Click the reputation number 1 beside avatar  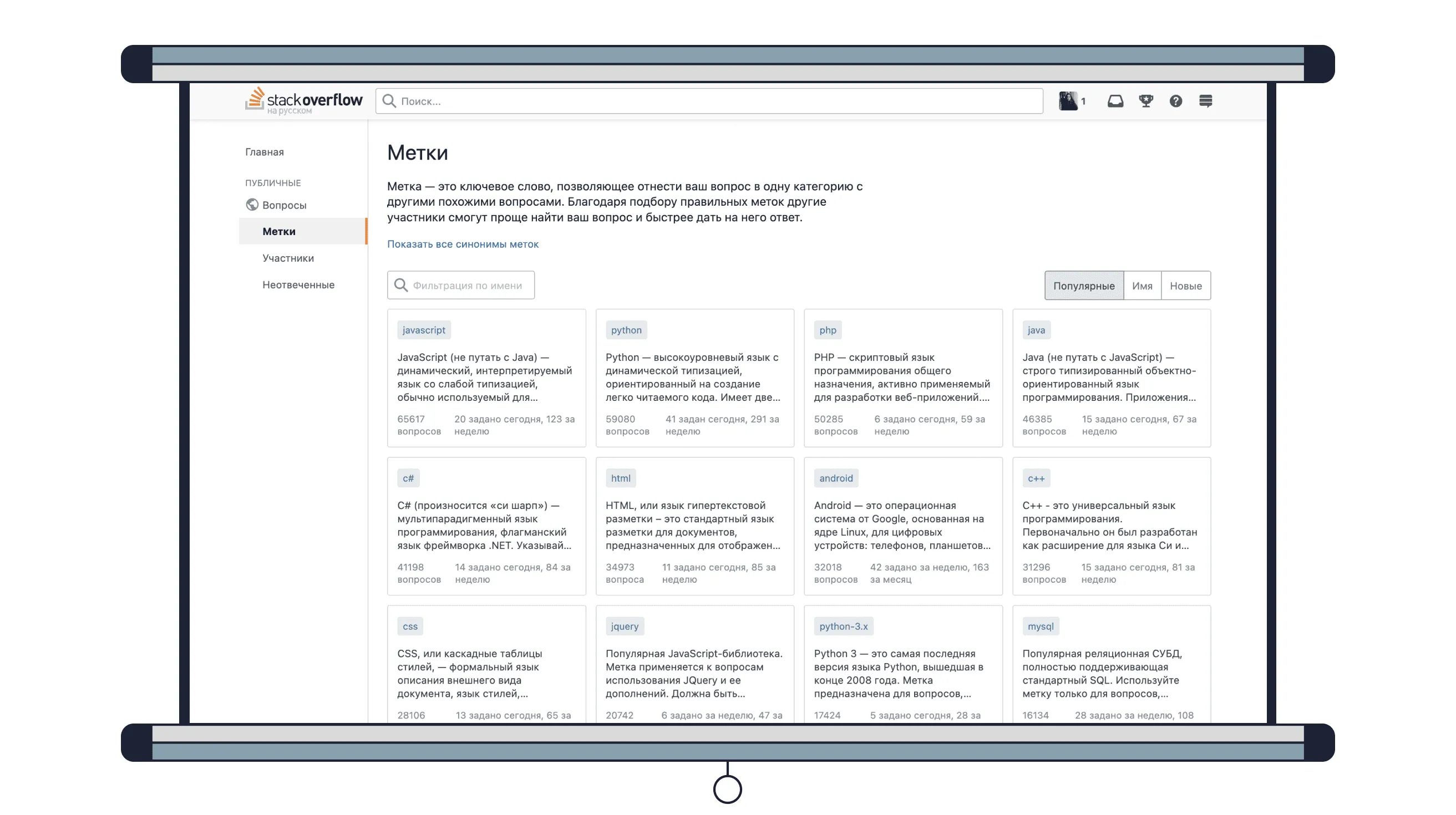1083,101
